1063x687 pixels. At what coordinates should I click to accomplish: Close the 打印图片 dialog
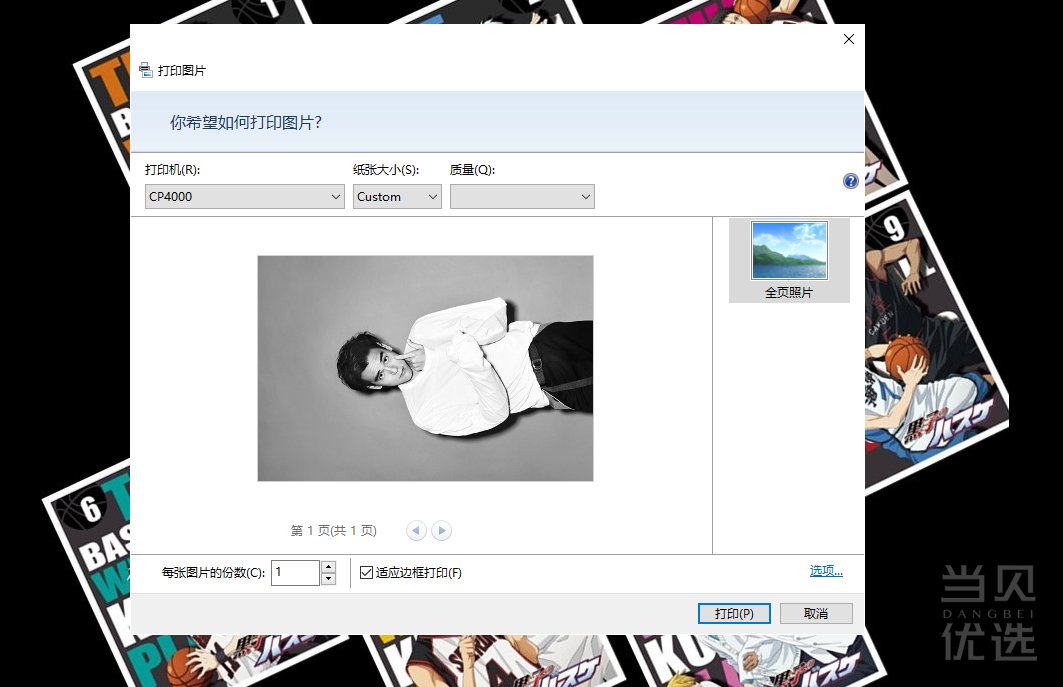(x=849, y=39)
